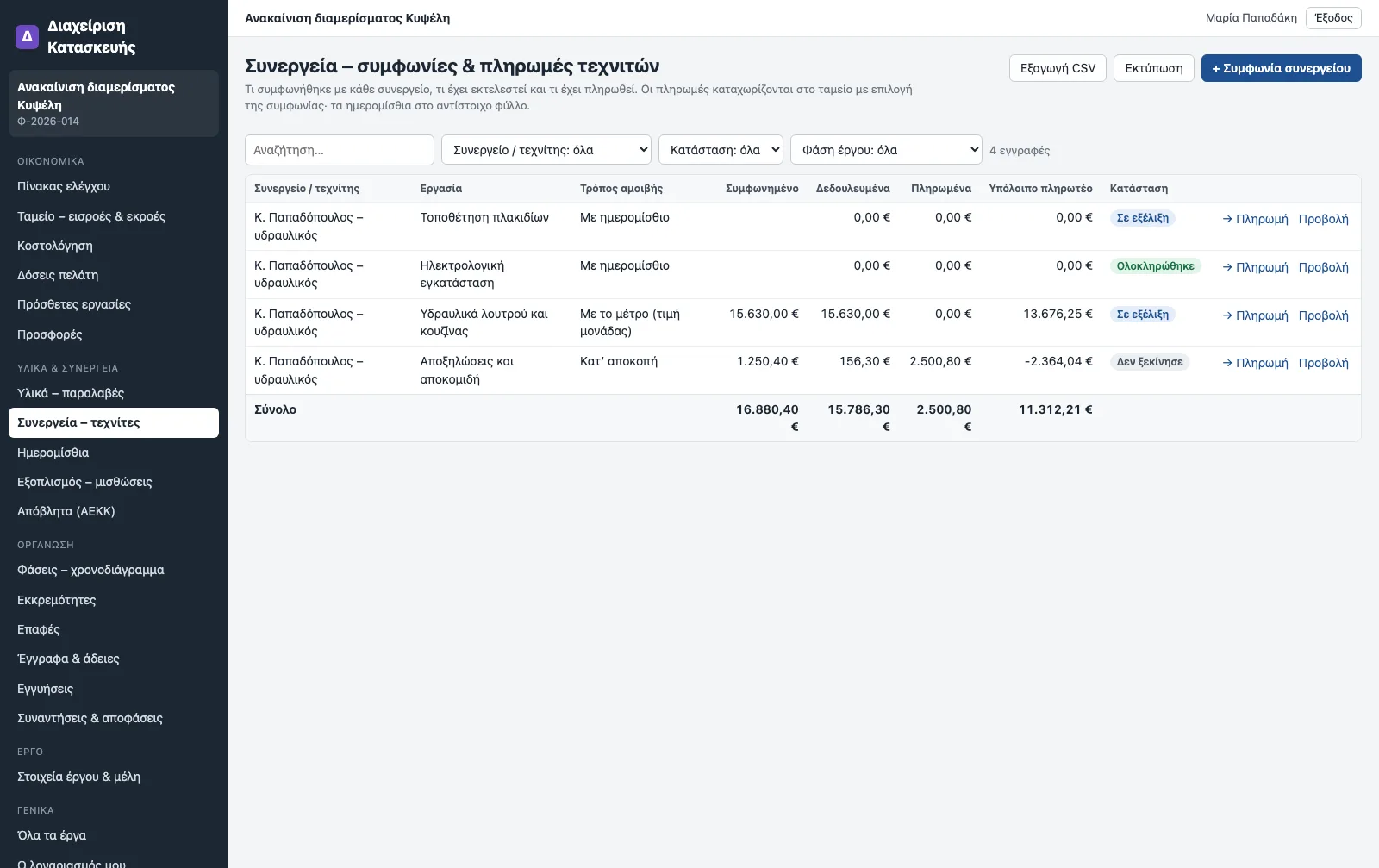Click Προβολή for Ηλεκτρολογική εγκατάσταση row
Screen dimensions: 1379x868
1324,267
